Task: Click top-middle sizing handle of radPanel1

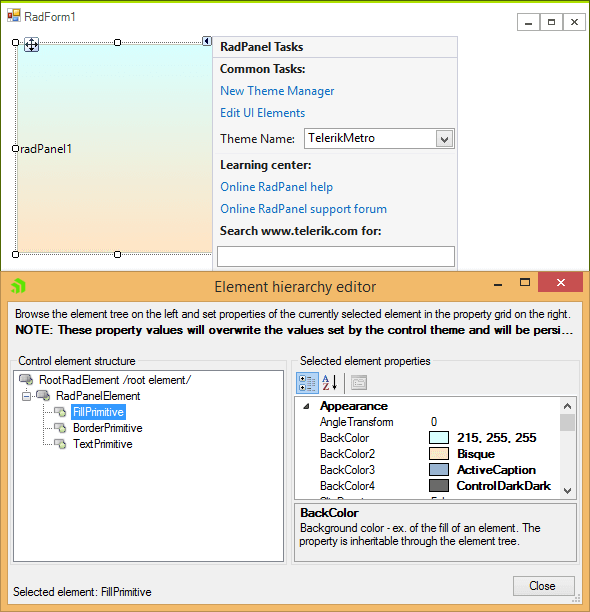Action: pos(117,42)
